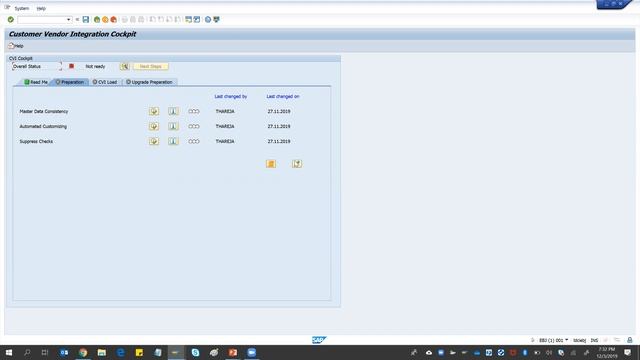Click the Master Data Consistency label
This screenshot has height=360, width=640.
tap(44, 111)
